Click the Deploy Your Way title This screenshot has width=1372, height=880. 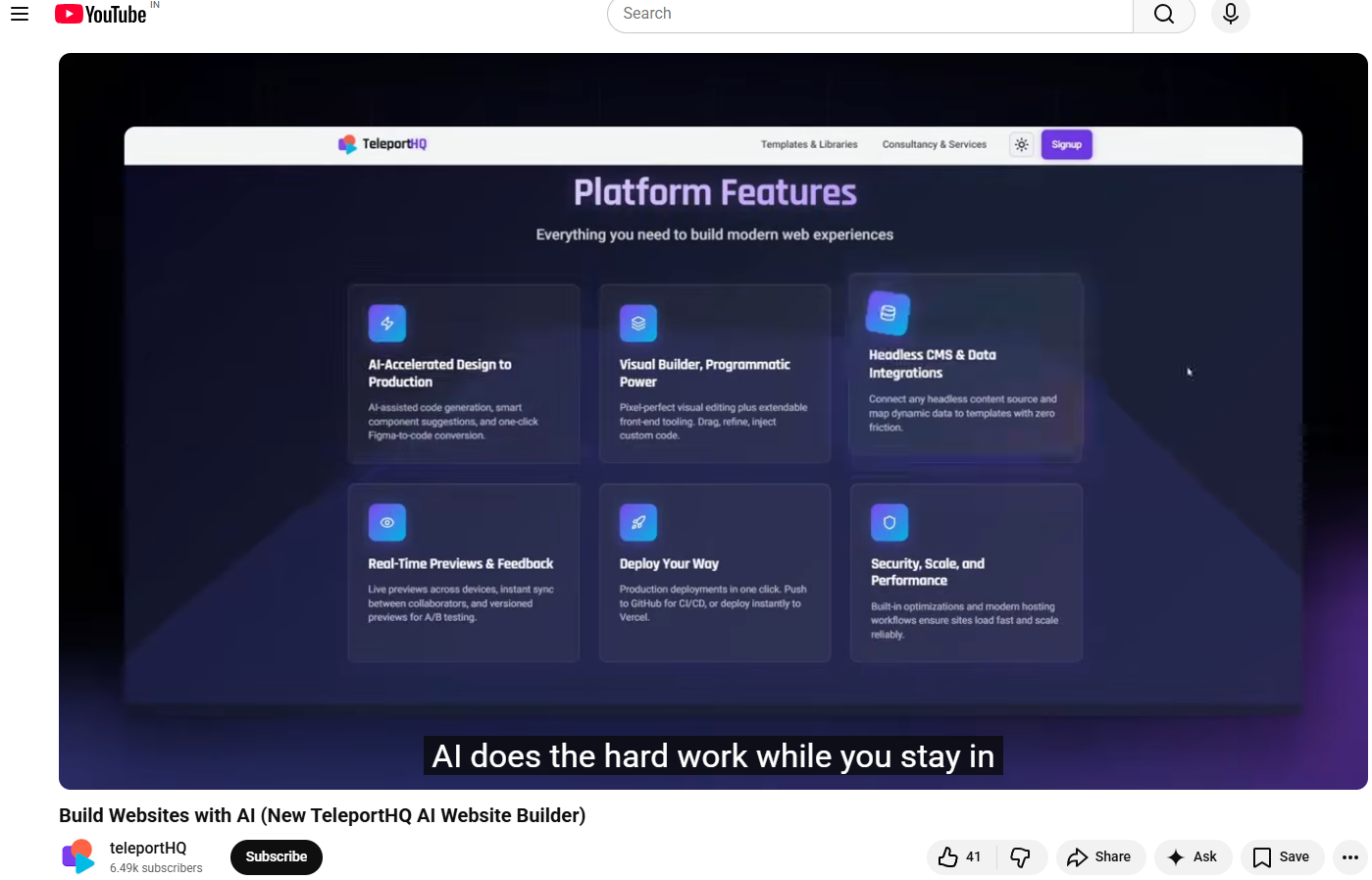click(669, 564)
